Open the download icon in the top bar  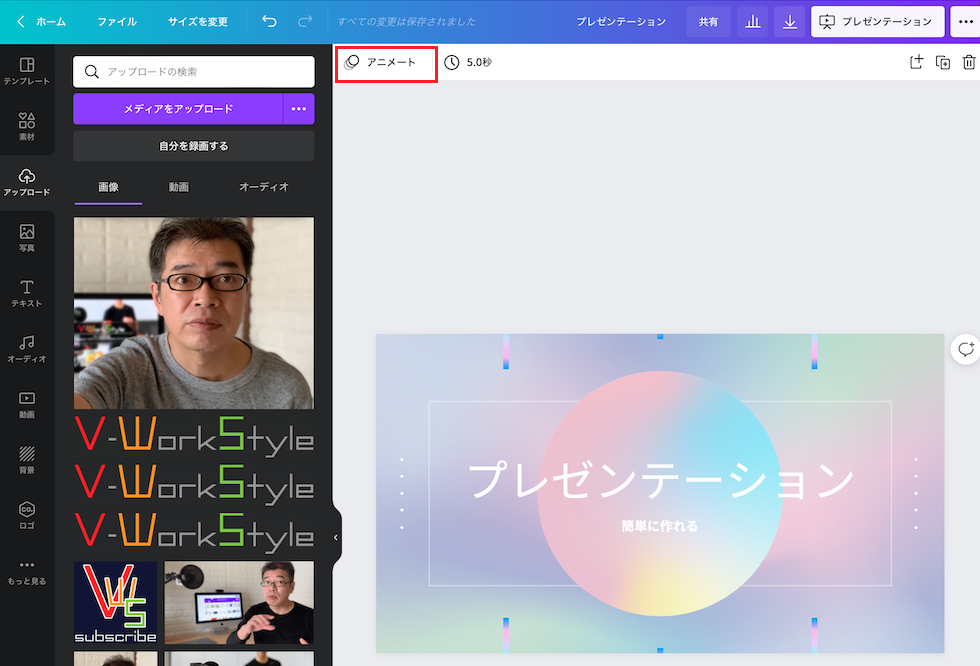789,21
